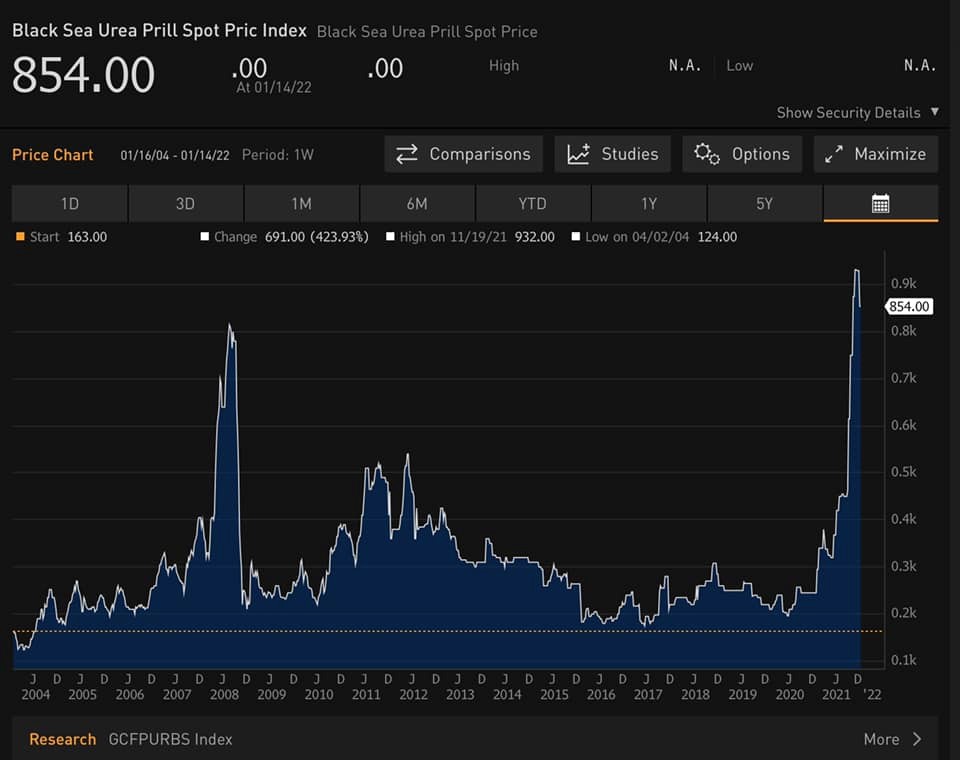
Task: Open the Period: 1W selector
Action: pos(278,155)
